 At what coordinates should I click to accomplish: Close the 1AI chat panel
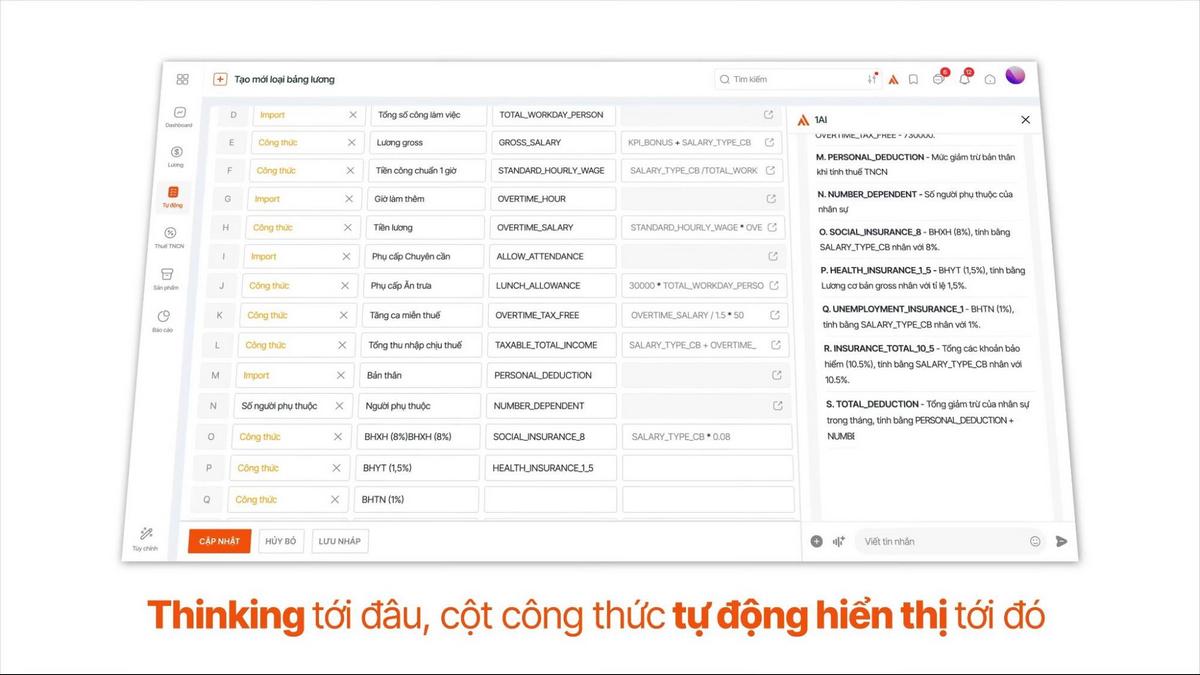click(1025, 120)
